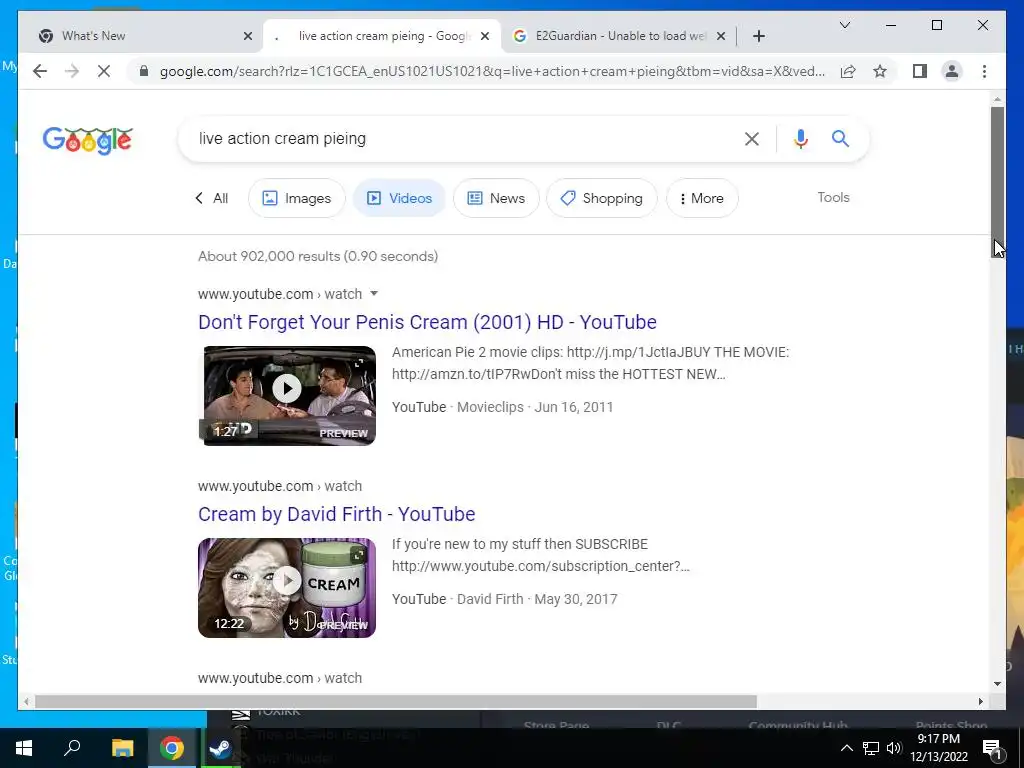The width and height of the screenshot is (1024, 768).
Task: Select the Videos filter
Action: [399, 198]
